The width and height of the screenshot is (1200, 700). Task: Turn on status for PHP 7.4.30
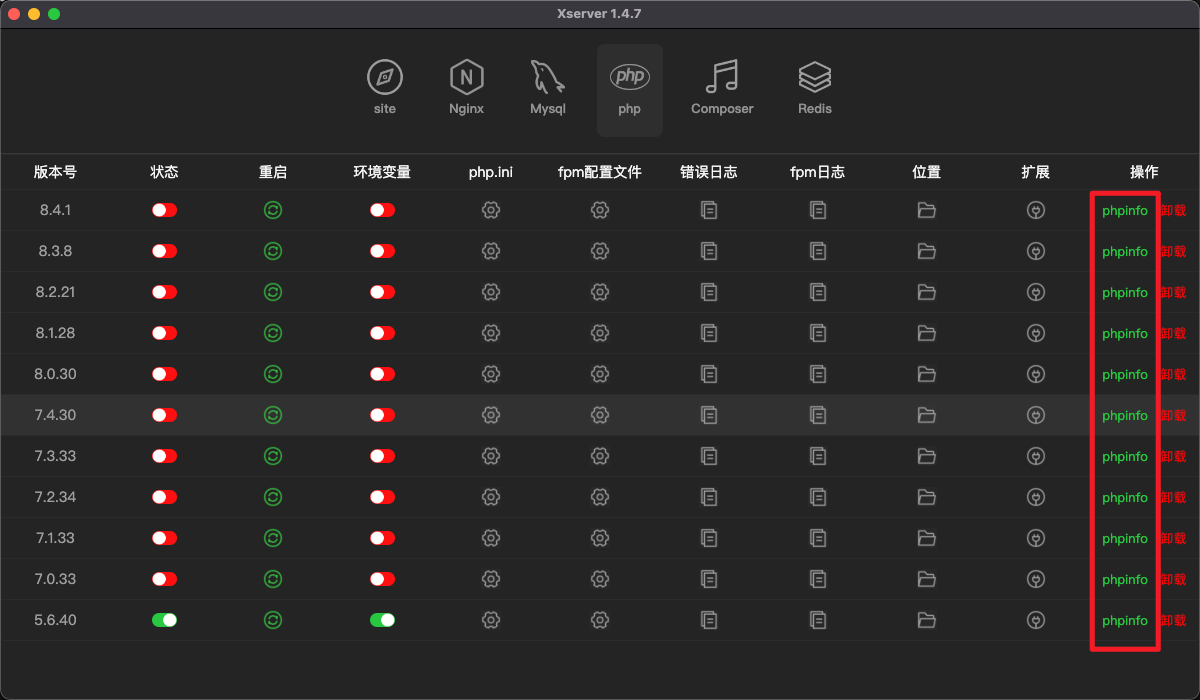(164, 415)
